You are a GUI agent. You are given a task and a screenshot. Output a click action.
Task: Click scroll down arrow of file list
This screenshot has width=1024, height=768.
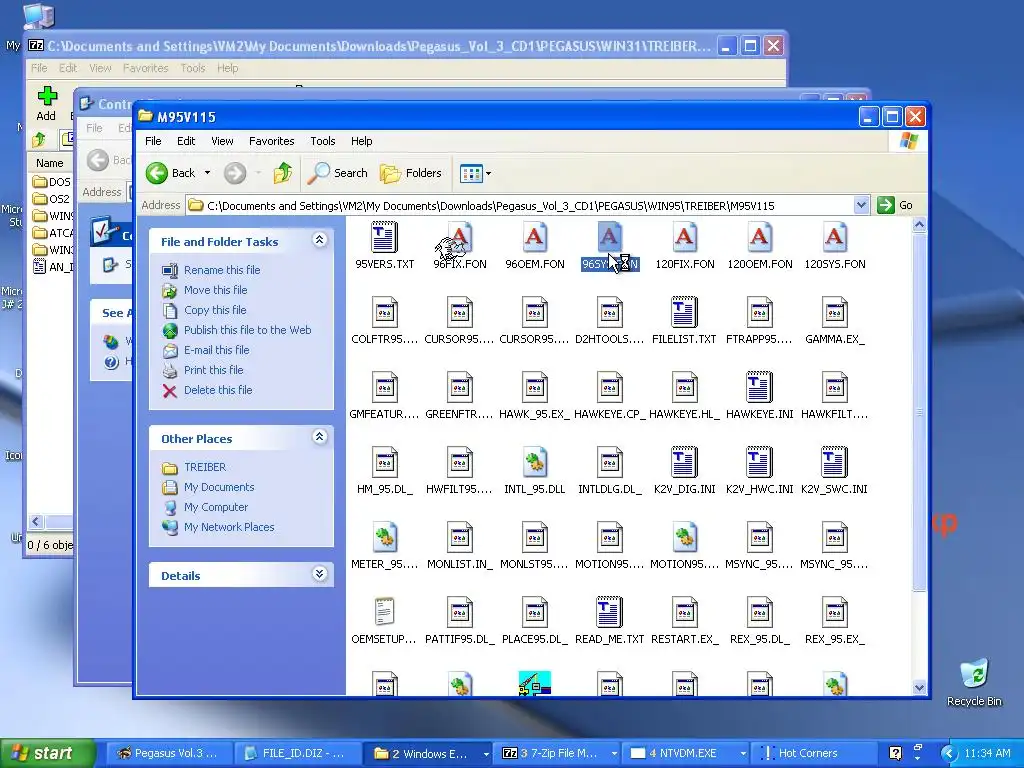(x=919, y=687)
